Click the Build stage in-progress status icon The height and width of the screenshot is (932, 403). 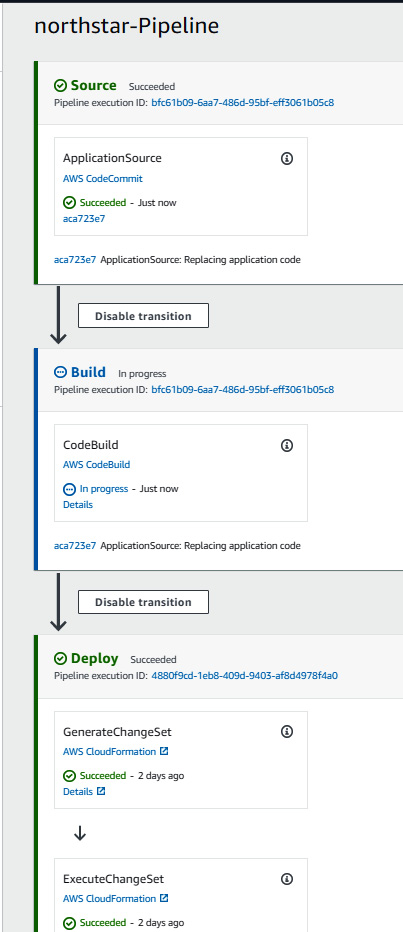pyautogui.click(x=60, y=372)
